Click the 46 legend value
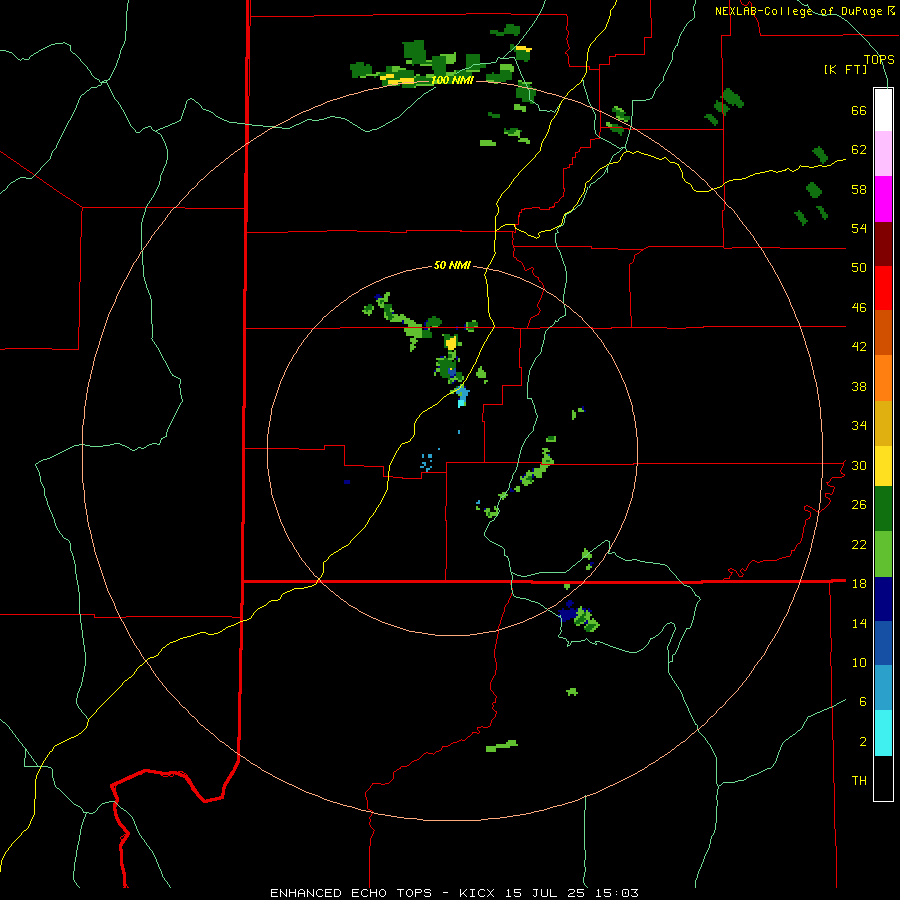 click(x=859, y=308)
